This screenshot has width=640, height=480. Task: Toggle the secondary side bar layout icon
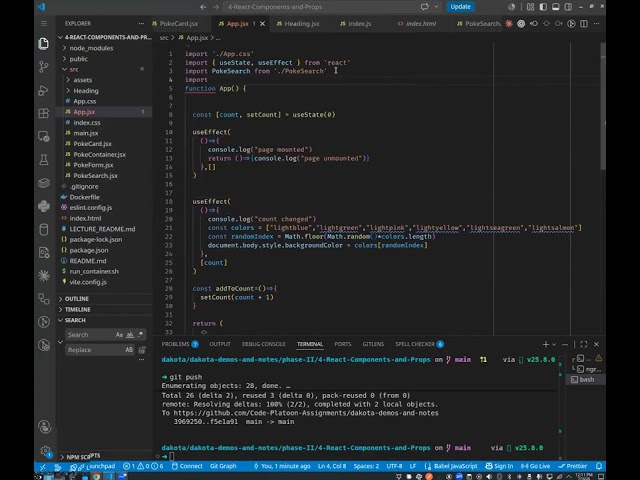(x=568, y=7)
